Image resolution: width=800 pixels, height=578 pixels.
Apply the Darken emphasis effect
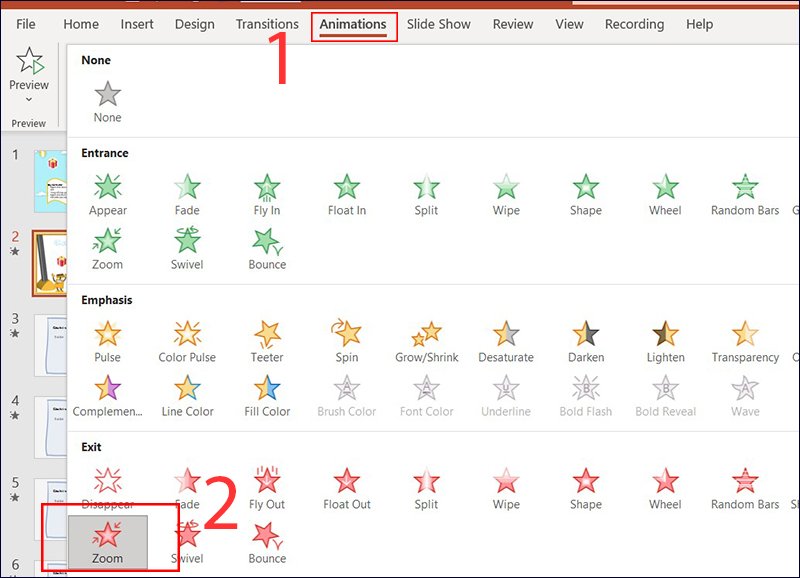(586, 342)
